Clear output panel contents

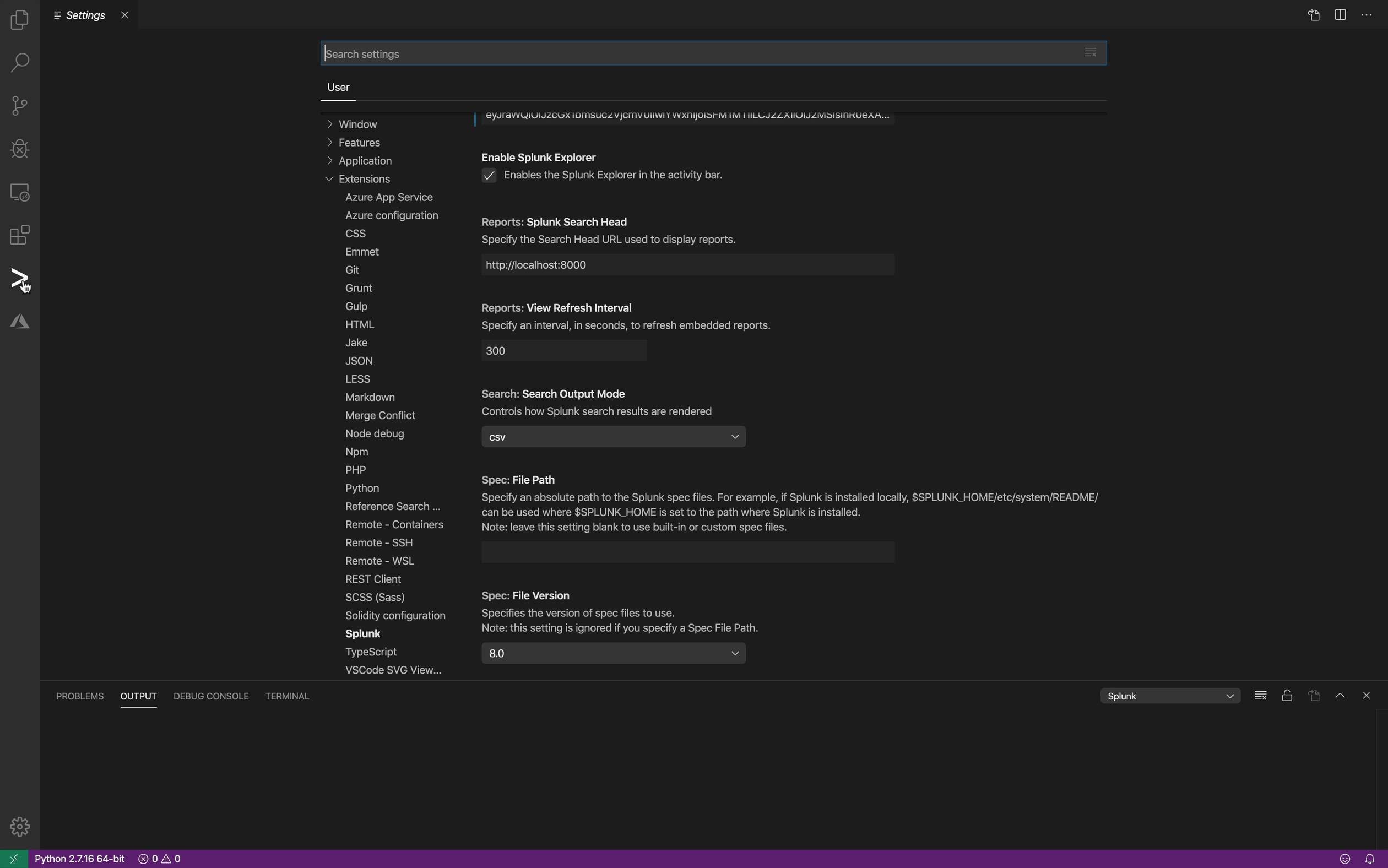tap(1261, 696)
